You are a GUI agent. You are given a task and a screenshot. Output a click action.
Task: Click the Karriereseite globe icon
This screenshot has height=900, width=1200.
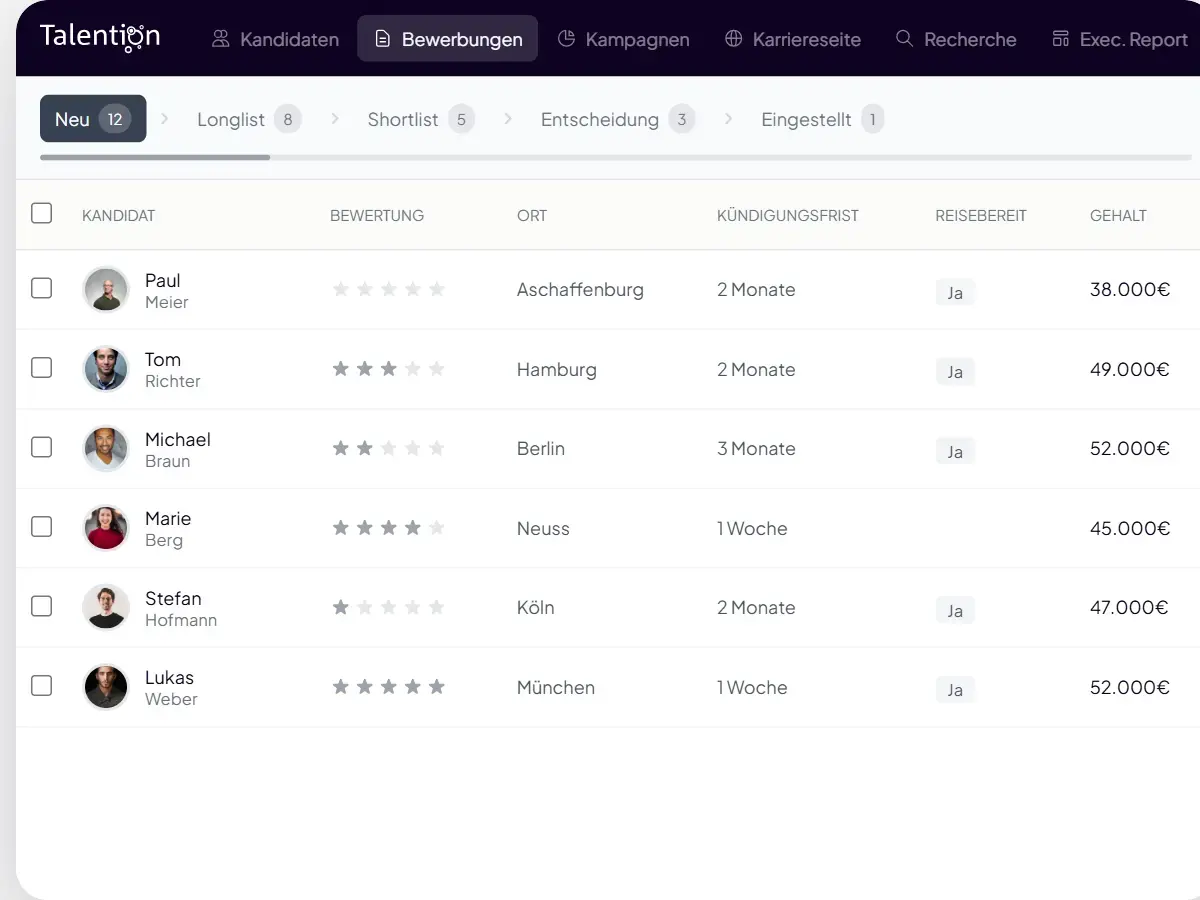click(x=733, y=39)
